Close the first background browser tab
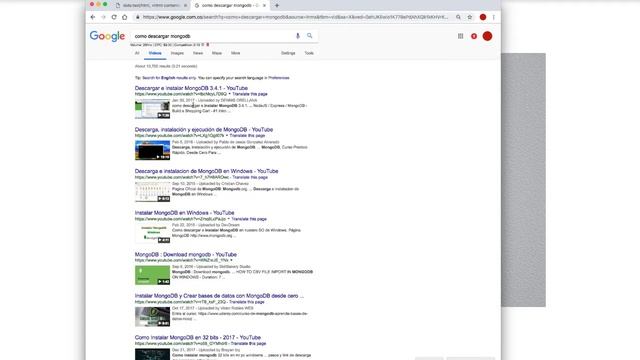640x360 pixels. point(185,5)
